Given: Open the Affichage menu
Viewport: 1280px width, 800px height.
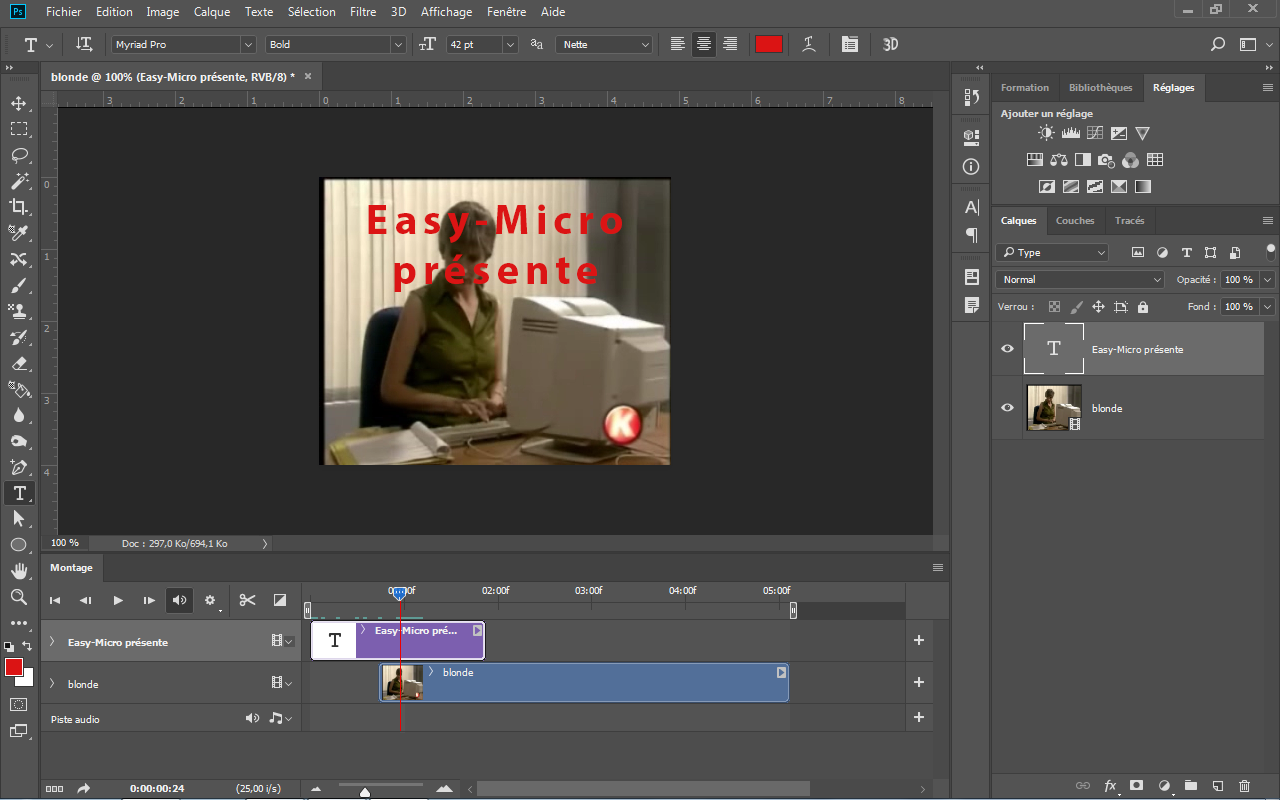Looking at the screenshot, I should pos(446,12).
